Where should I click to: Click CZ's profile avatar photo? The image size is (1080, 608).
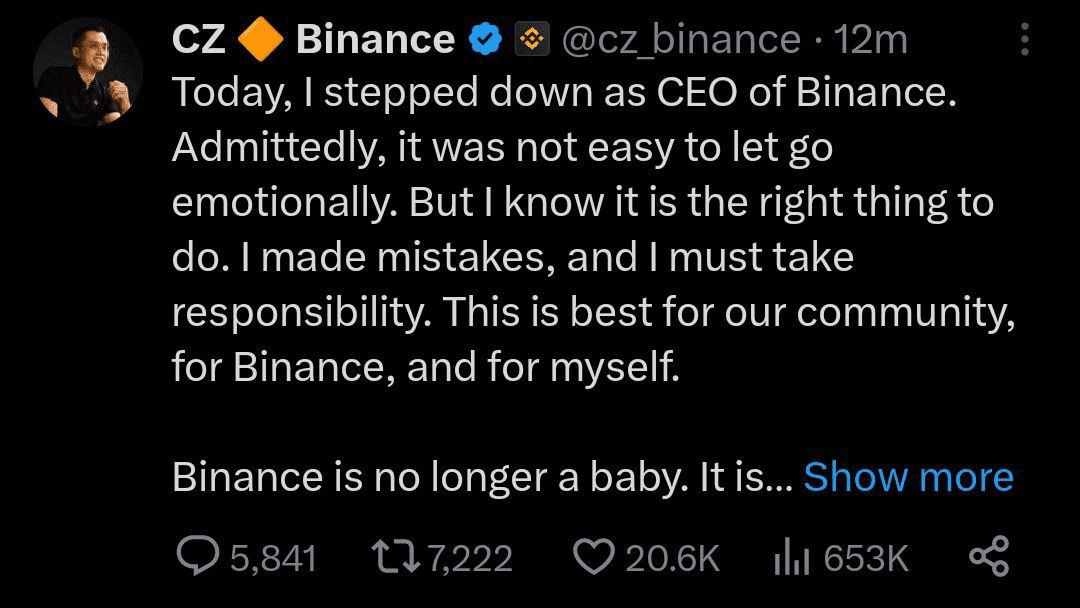point(88,65)
